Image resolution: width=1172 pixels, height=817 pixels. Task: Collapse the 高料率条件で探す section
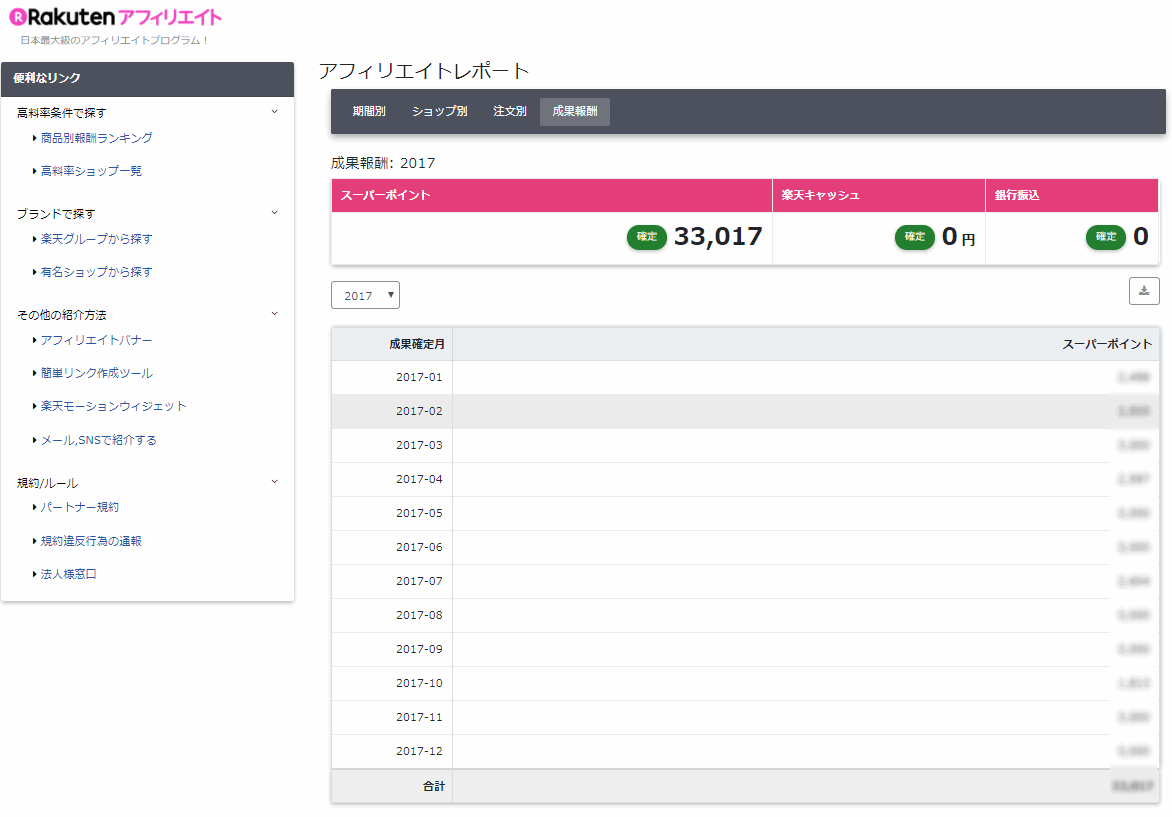pyautogui.click(x=275, y=112)
